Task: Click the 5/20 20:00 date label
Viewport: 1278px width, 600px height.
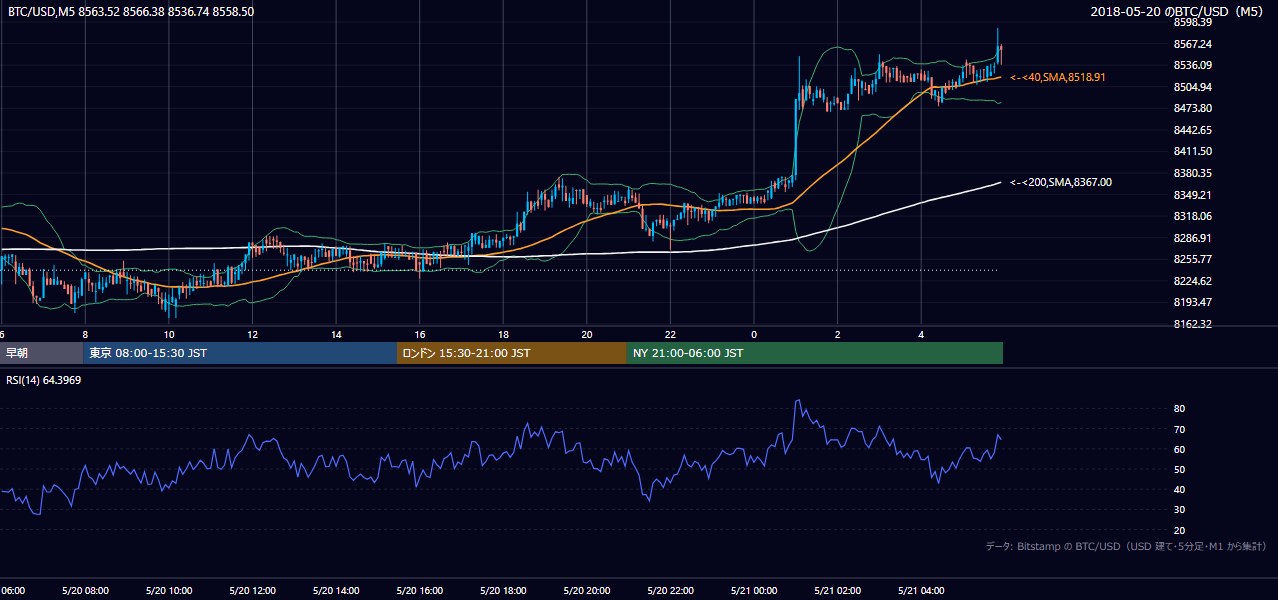Action: point(586,590)
